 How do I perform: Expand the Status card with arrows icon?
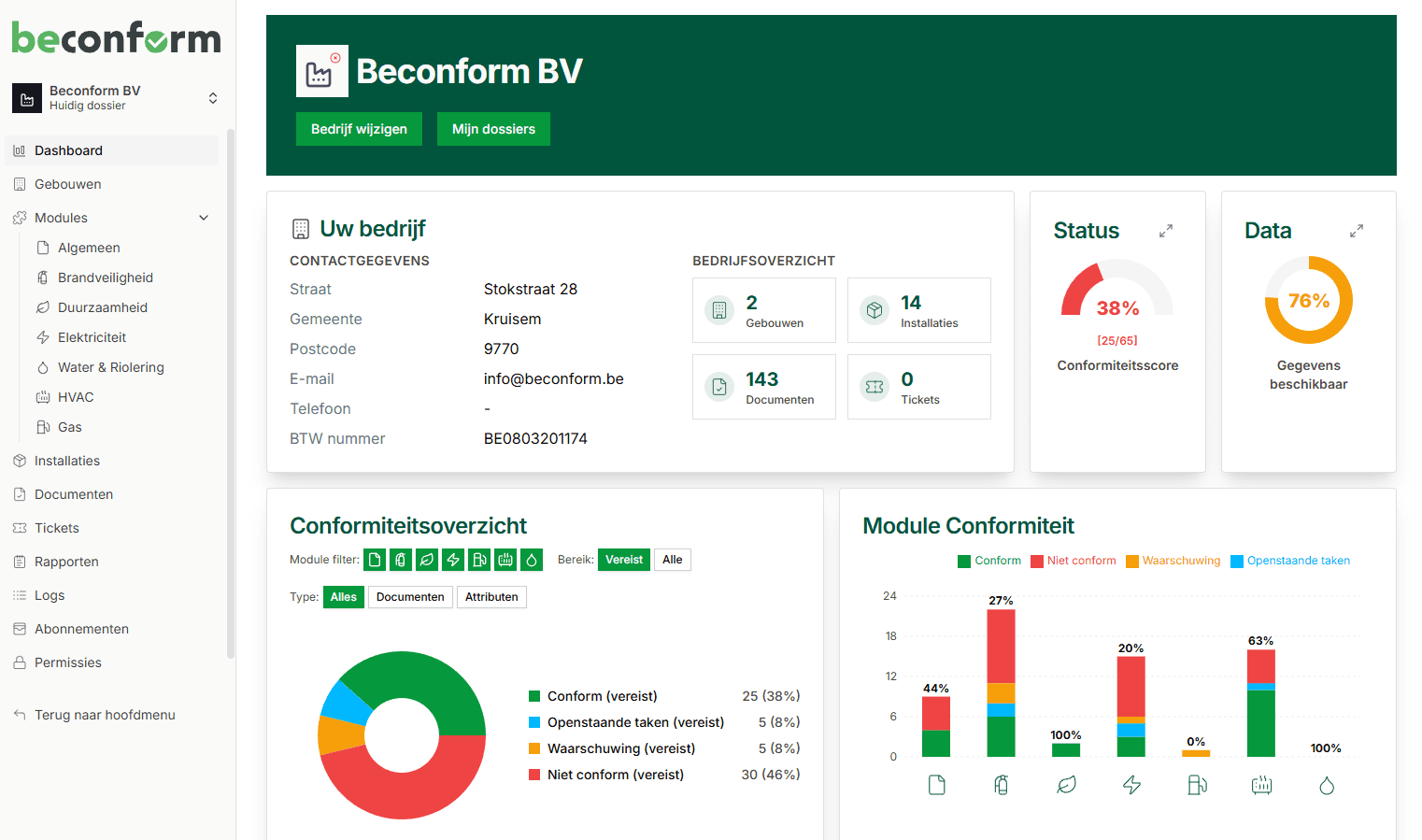tap(1166, 231)
